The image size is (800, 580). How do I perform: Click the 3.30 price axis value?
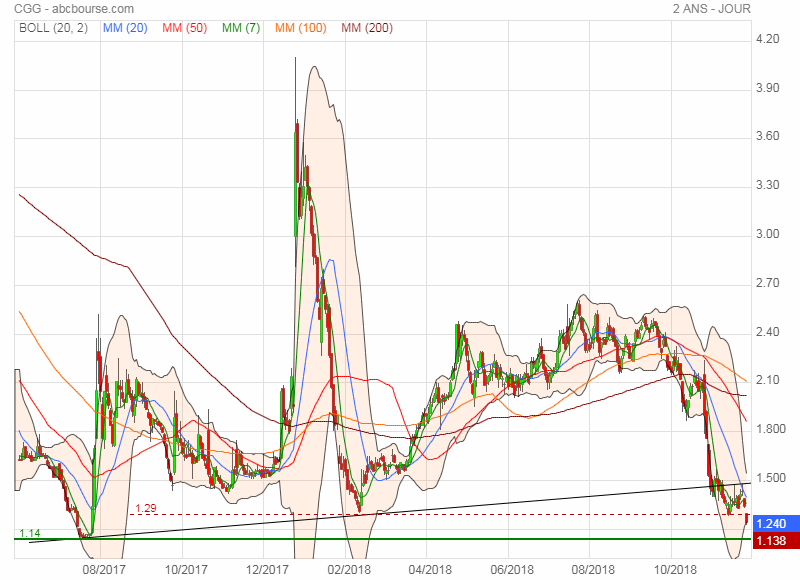767,185
